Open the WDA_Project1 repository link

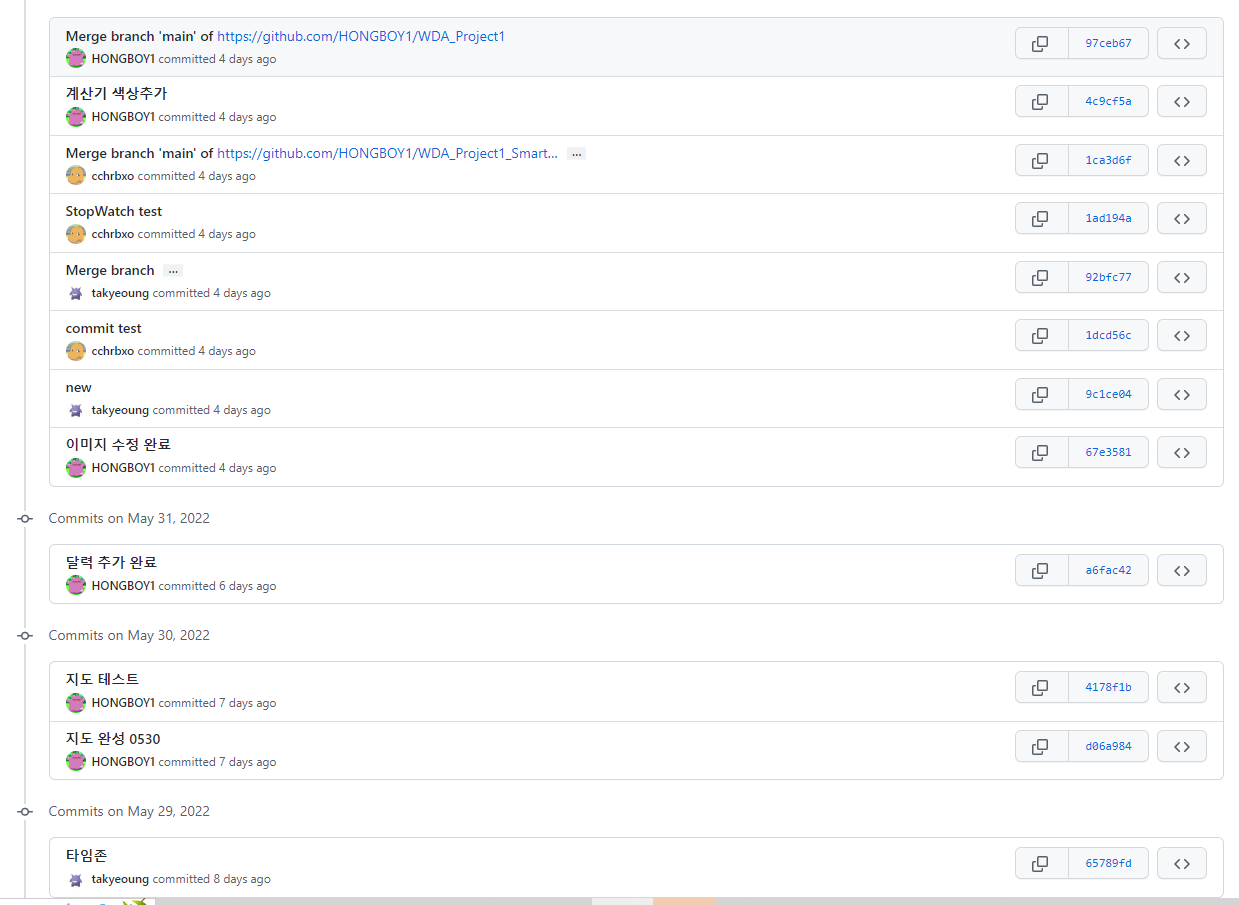coord(361,36)
